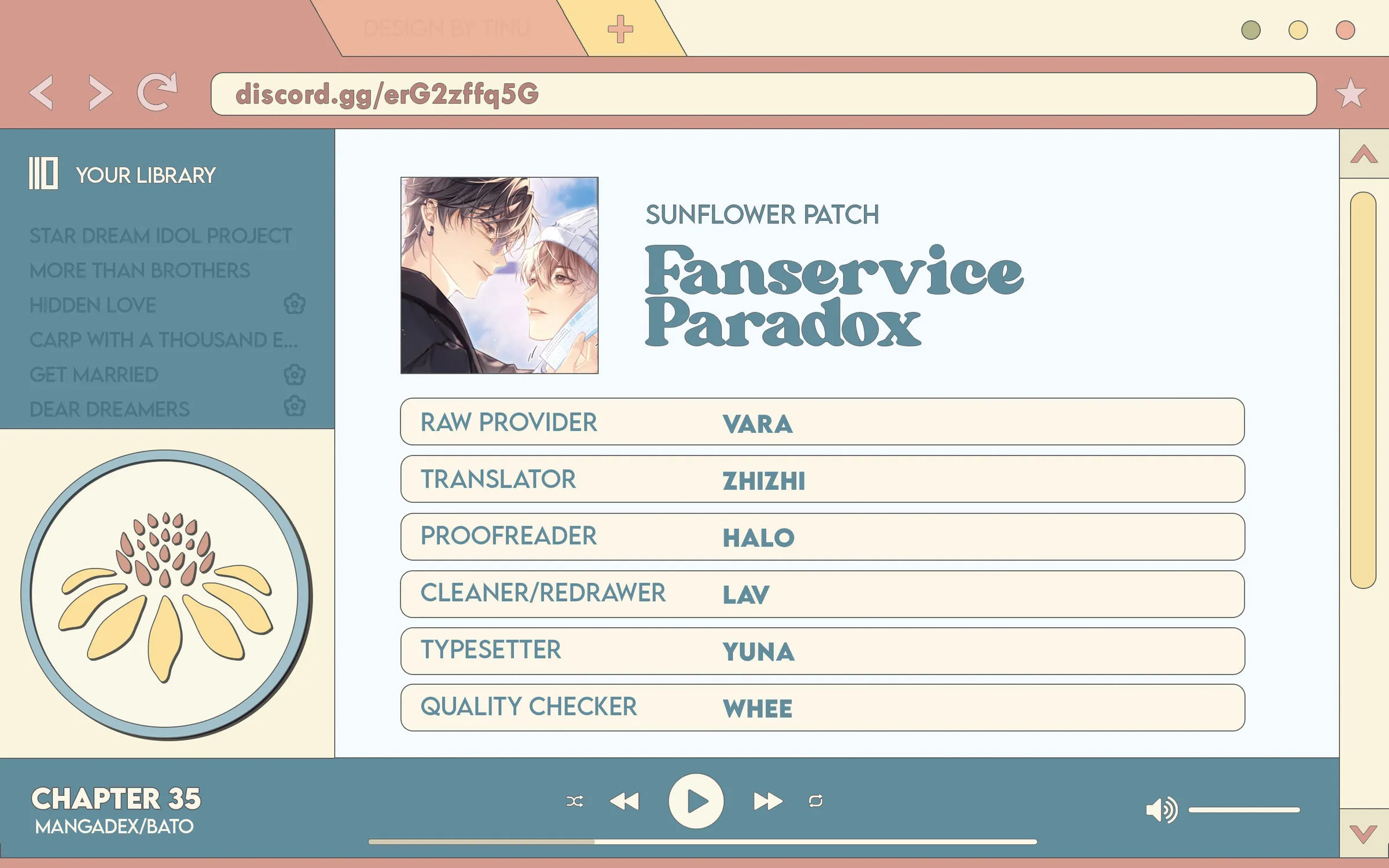Open a new tab with plus icon
The image size is (1389, 868).
tap(620, 29)
